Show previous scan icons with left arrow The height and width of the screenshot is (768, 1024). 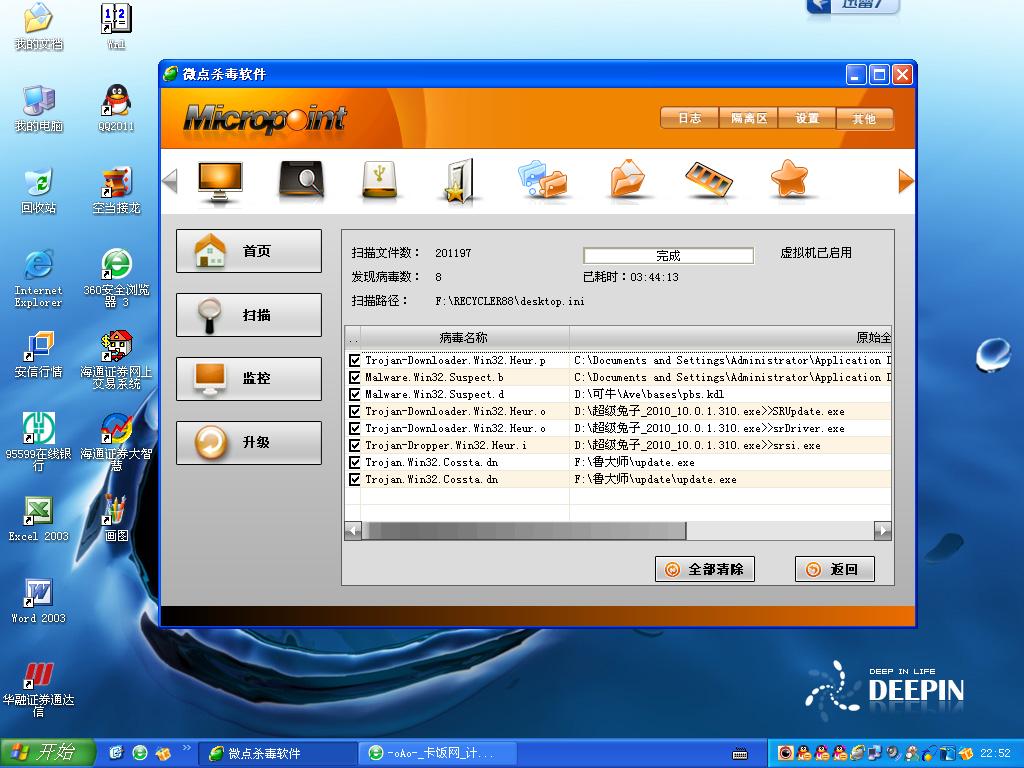click(x=170, y=181)
